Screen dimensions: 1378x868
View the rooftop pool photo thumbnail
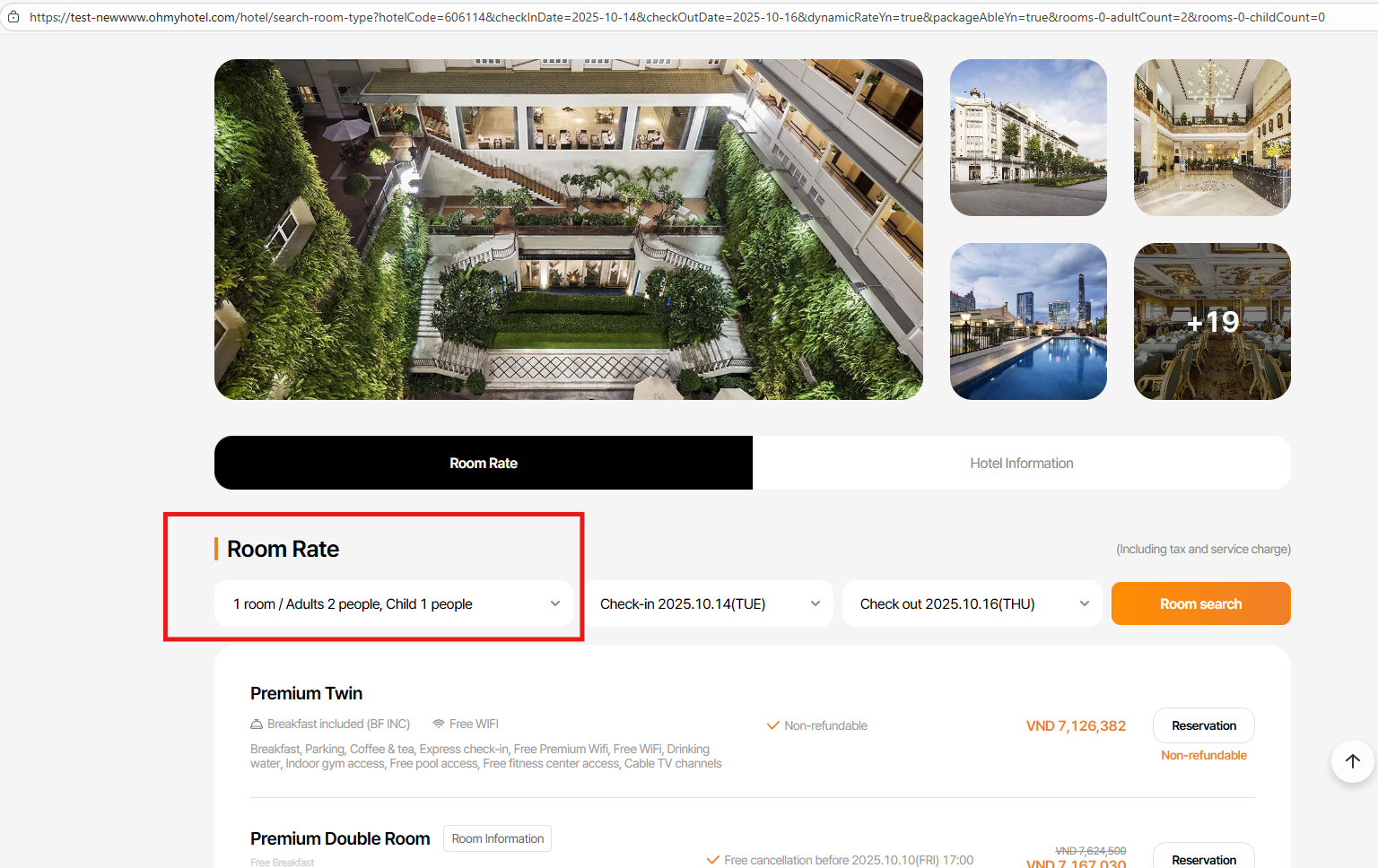(x=1028, y=321)
